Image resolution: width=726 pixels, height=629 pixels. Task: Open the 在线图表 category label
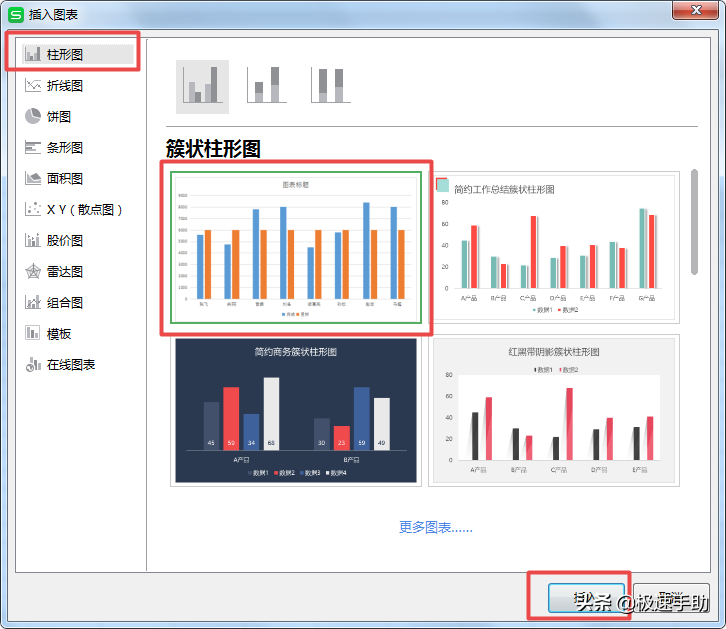point(71,365)
